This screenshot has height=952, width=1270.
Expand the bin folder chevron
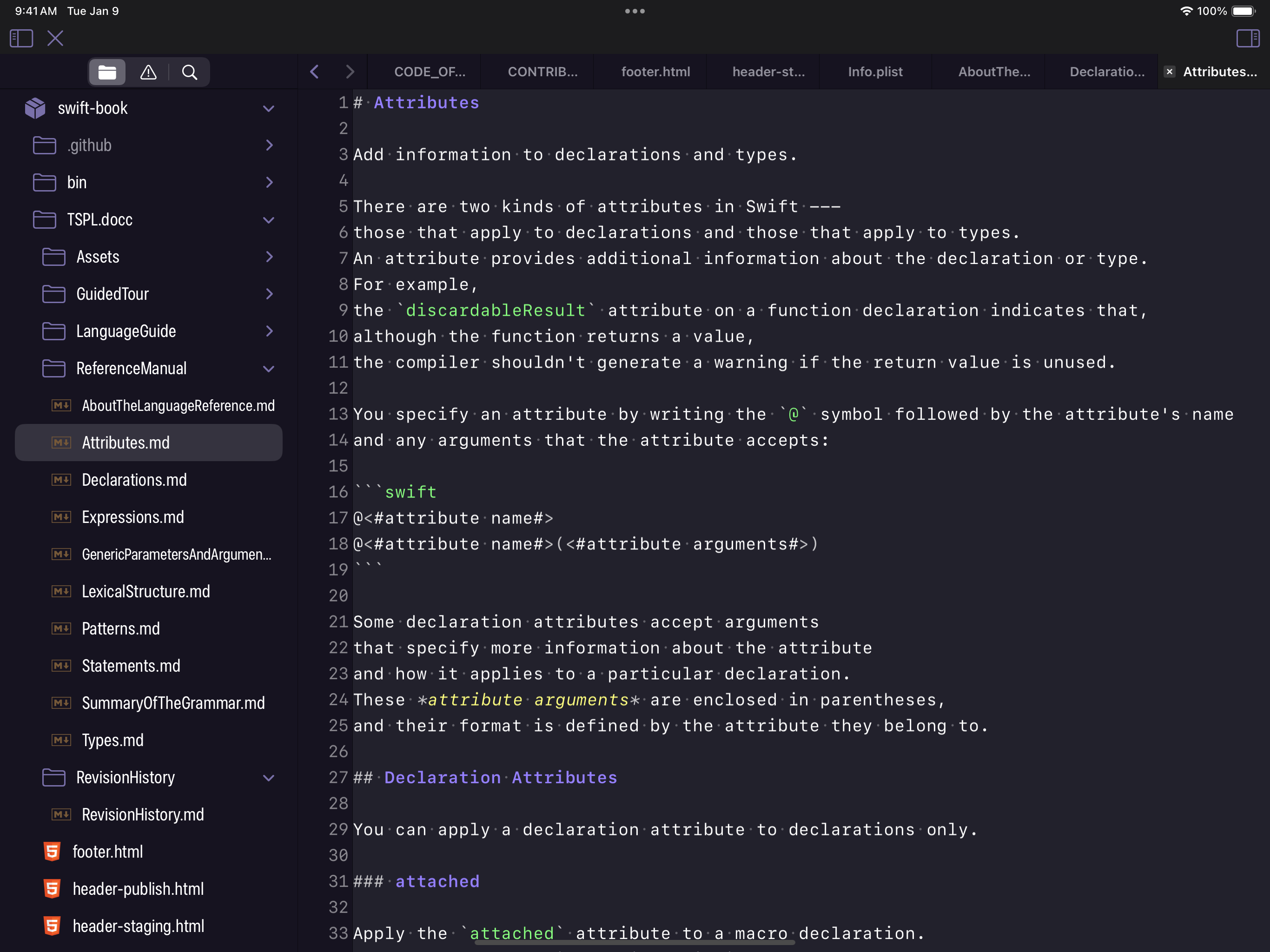[269, 183]
